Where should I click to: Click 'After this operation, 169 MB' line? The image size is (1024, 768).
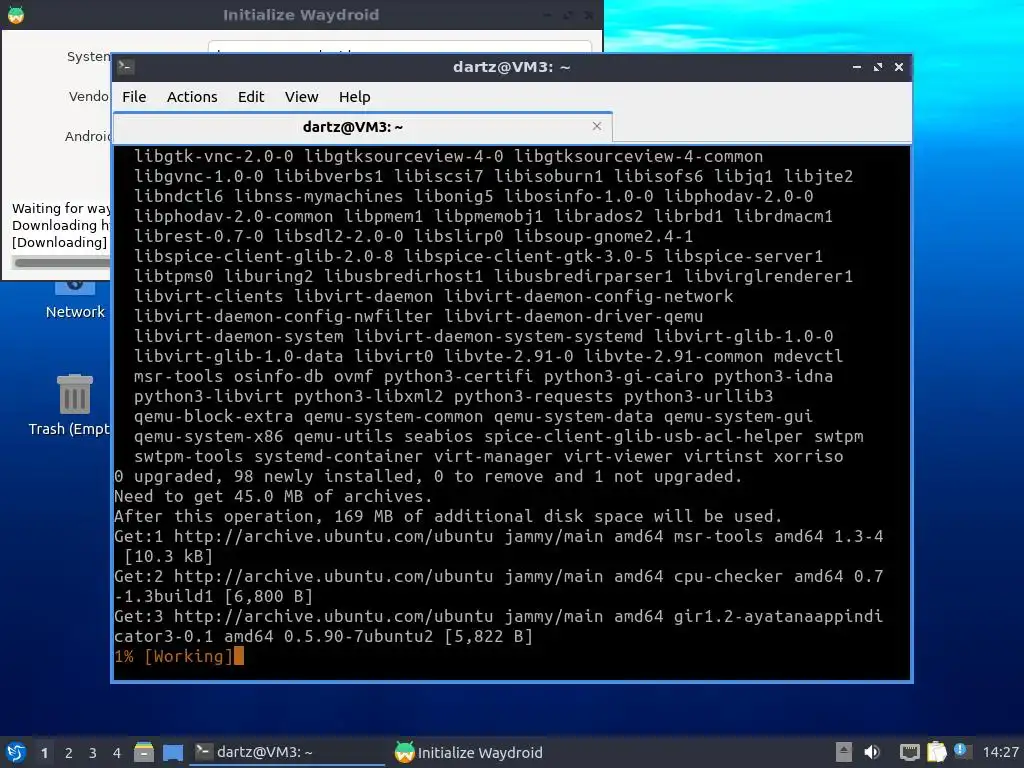tap(448, 516)
